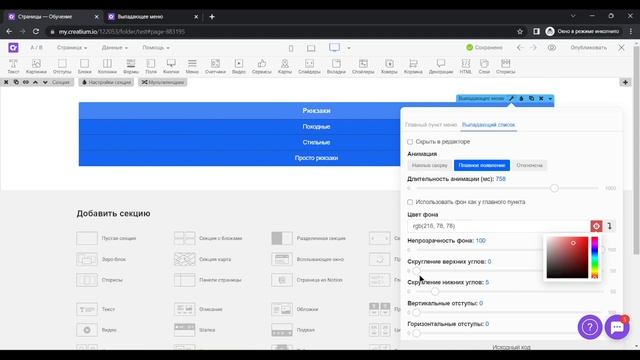
Task: Select the Кнопки buttons tool
Action: pyautogui.click(x=171, y=66)
